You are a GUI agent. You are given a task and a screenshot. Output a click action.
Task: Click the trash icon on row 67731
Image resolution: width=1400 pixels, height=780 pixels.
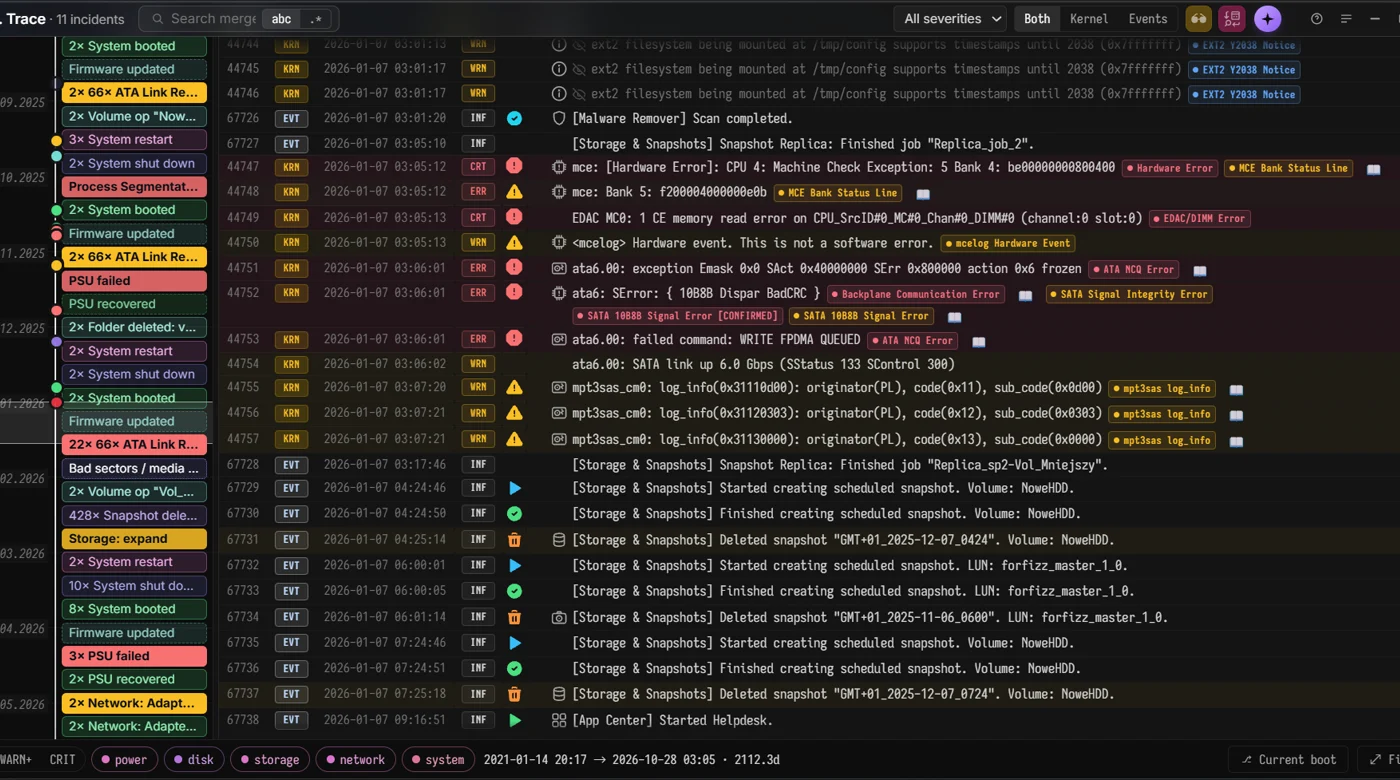[x=514, y=540]
